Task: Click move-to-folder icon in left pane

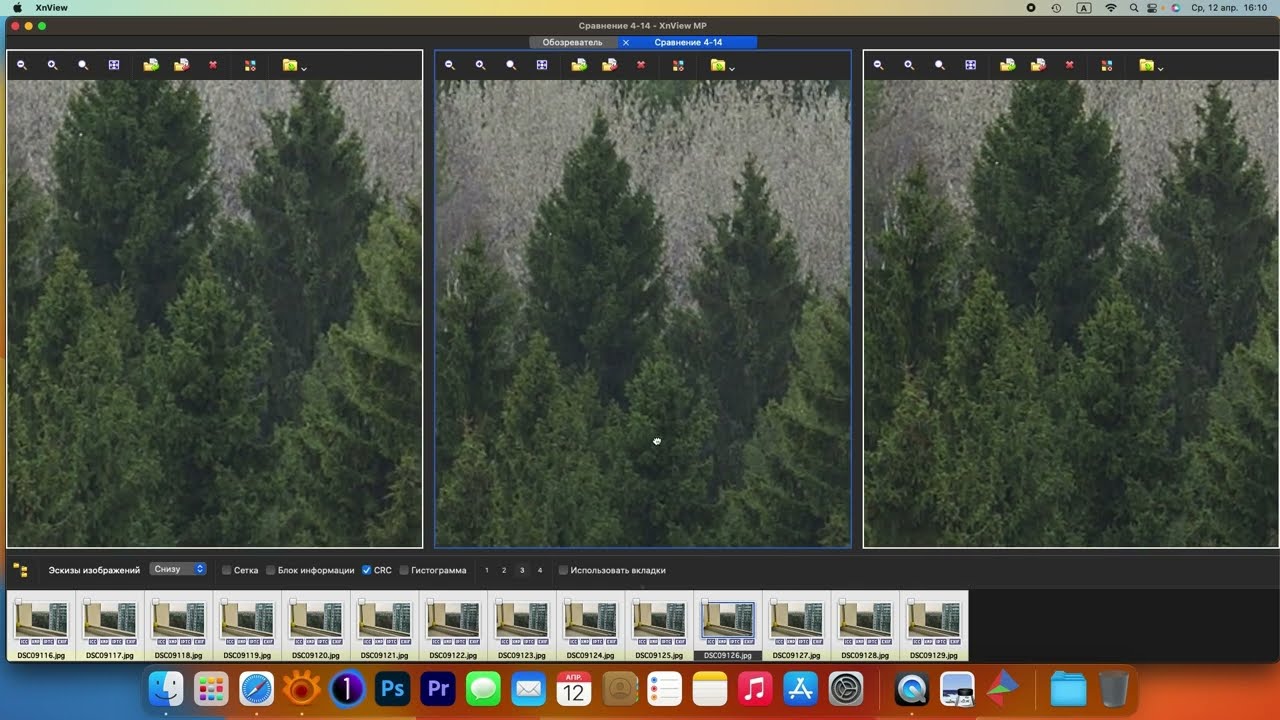Action: coord(181,65)
